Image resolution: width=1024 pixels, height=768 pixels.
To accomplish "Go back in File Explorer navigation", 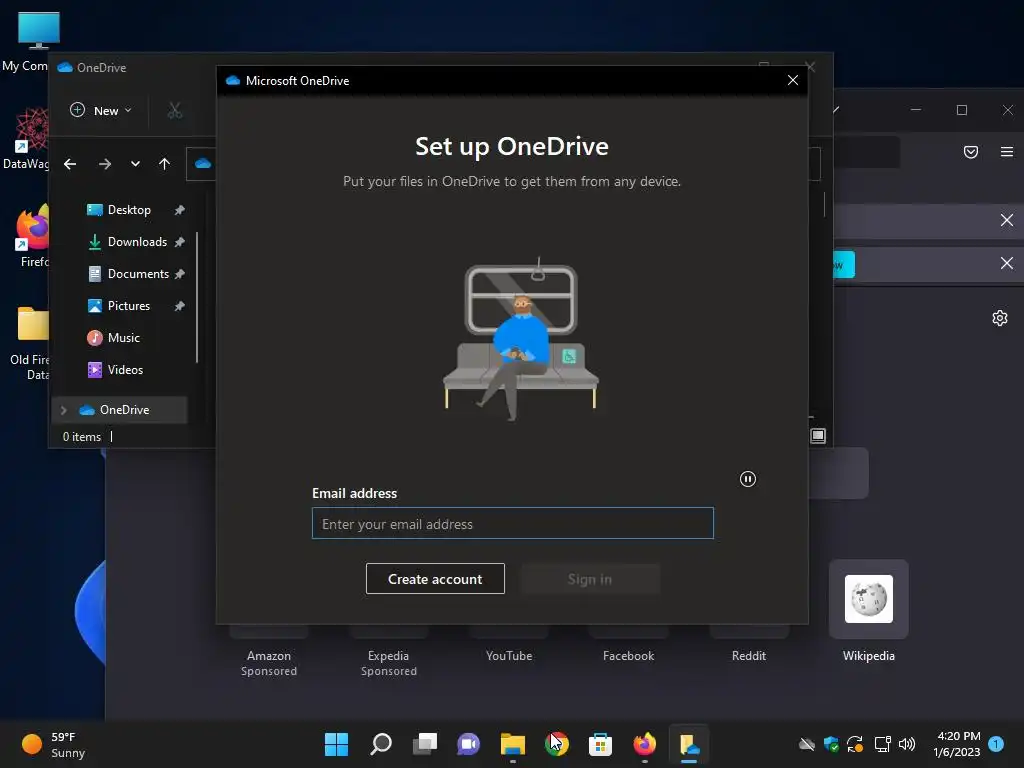I will [x=70, y=164].
